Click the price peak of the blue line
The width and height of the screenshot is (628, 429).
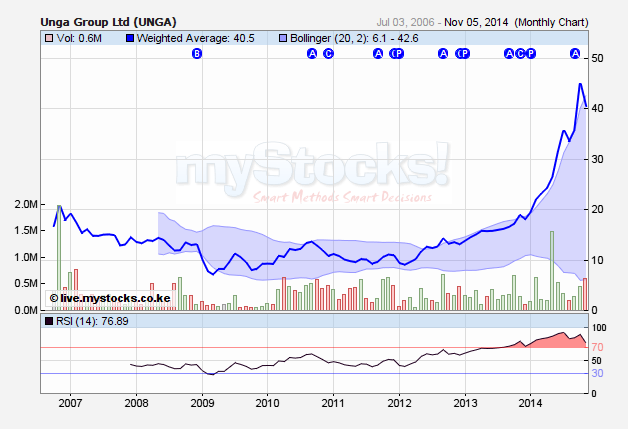click(581, 84)
